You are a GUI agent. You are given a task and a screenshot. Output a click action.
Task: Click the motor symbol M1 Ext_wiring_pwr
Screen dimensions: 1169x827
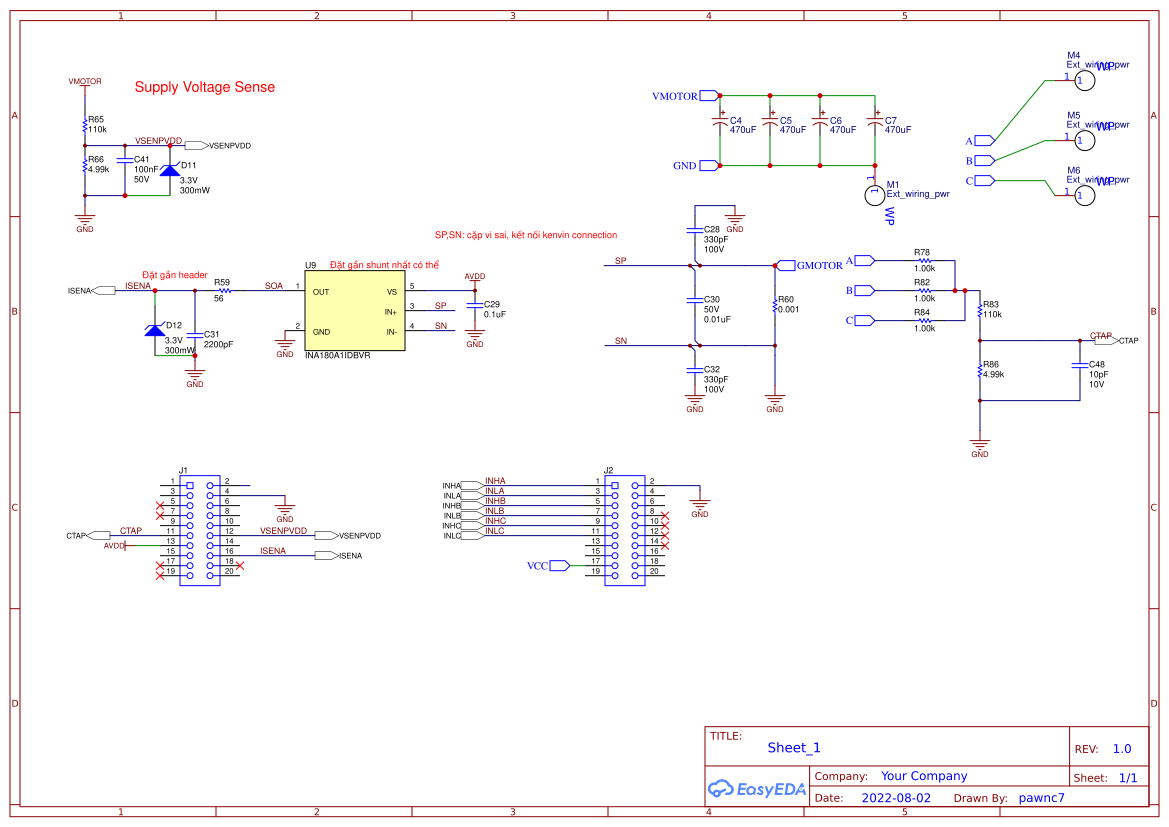[874, 193]
